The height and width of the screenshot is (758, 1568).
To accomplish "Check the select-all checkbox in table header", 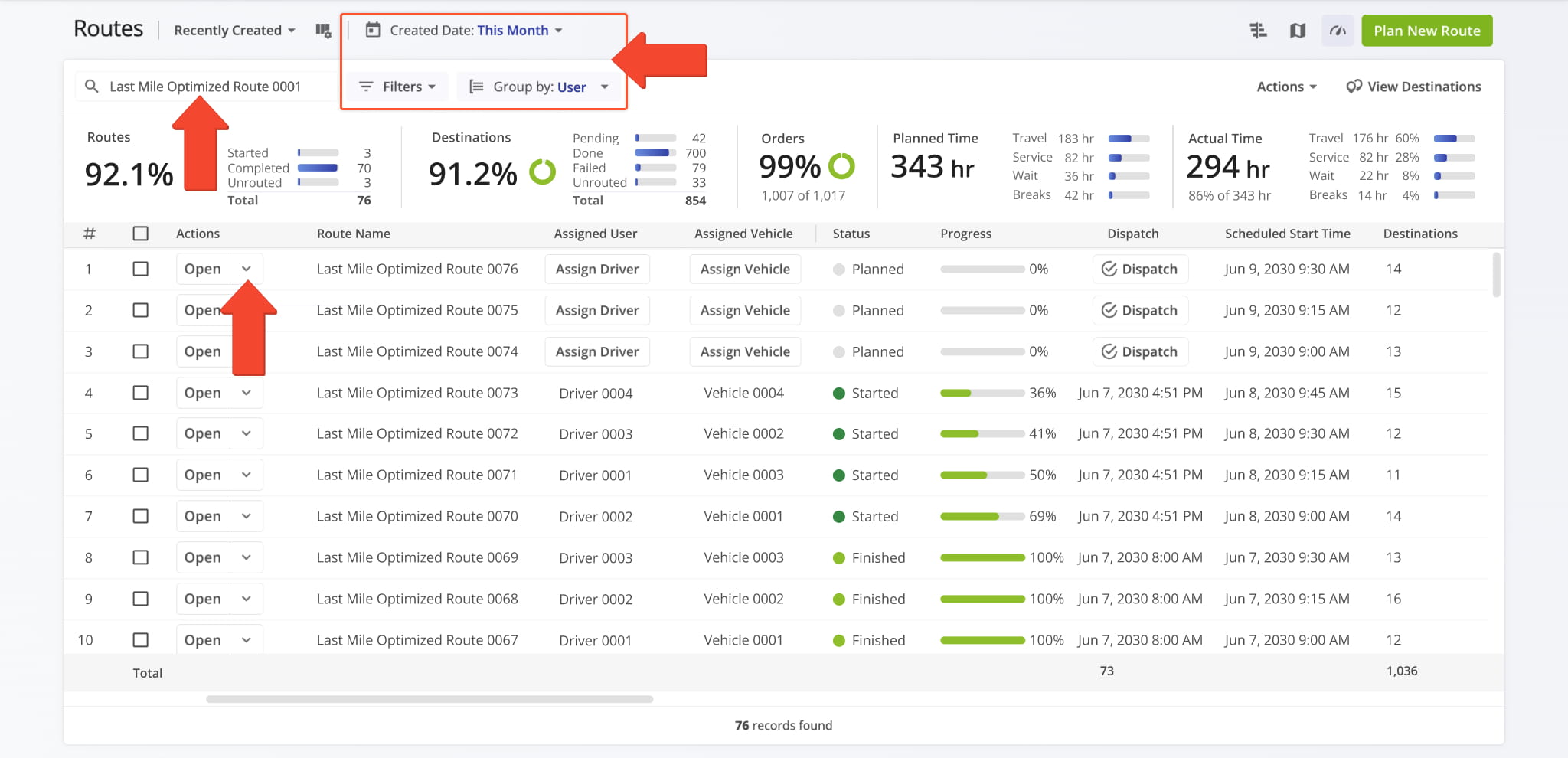I will pos(141,234).
